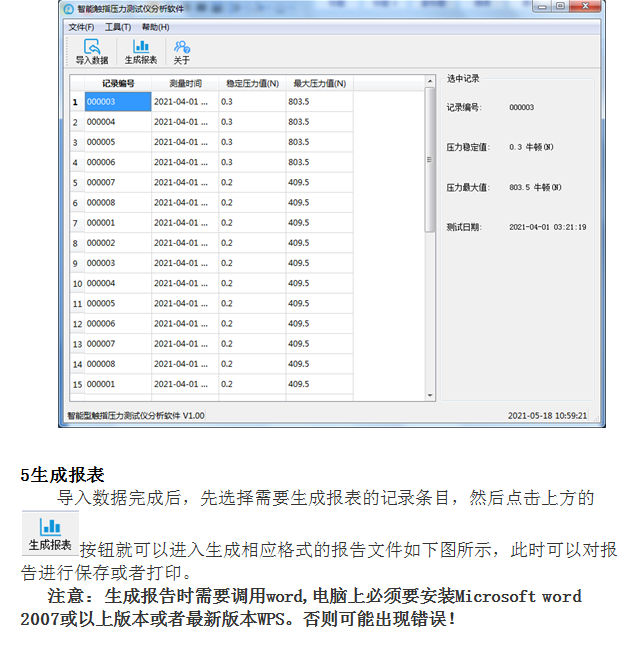Open the 文件(F) menu
The width and height of the screenshot is (639, 652).
coord(81,27)
